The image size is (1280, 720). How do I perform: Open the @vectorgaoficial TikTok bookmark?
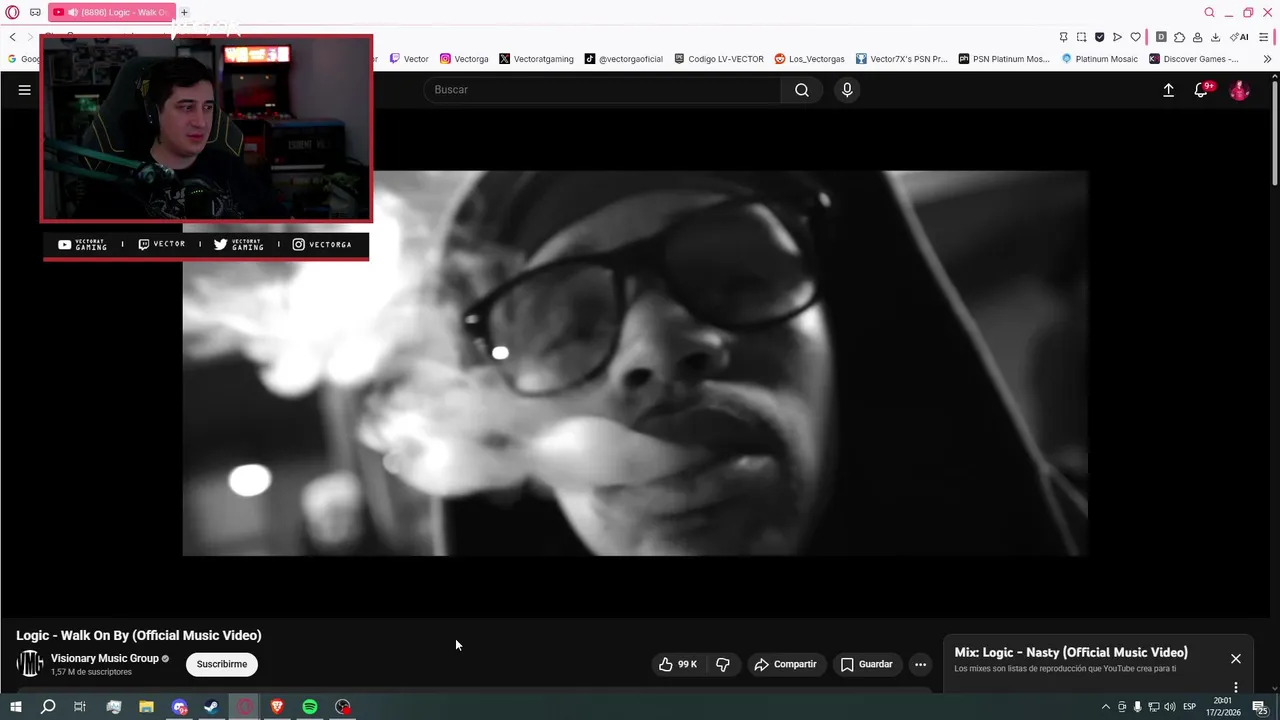click(x=624, y=59)
